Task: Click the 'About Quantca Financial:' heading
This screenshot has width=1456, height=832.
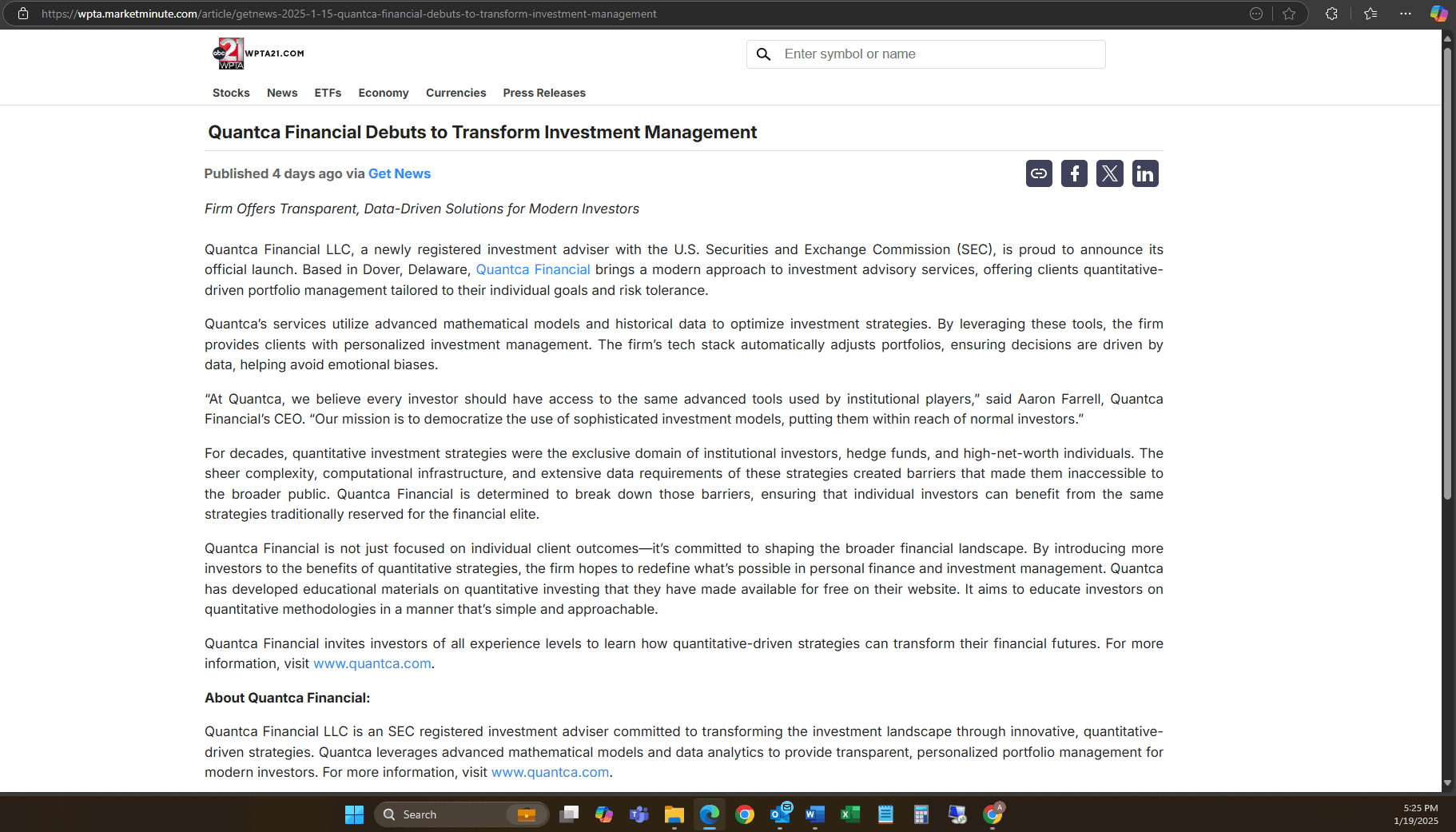Action: tap(287, 698)
